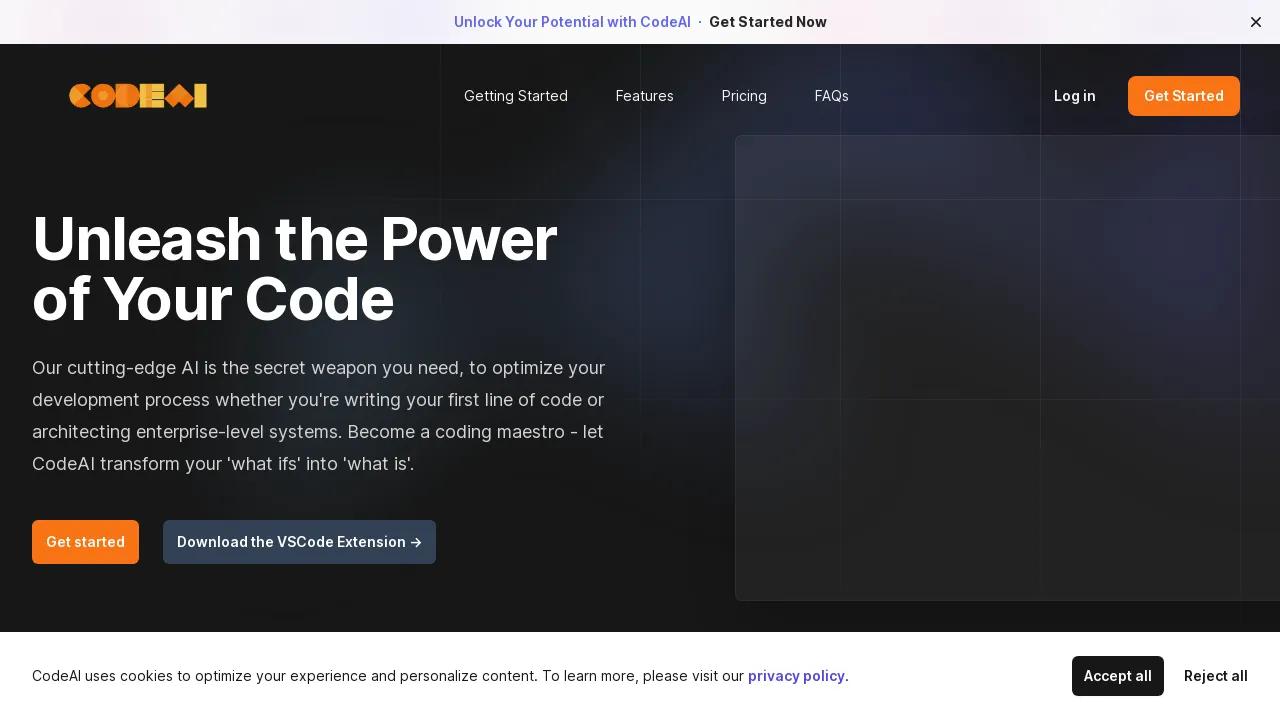Click Log in
This screenshot has height=720, width=1280.
point(1075,96)
